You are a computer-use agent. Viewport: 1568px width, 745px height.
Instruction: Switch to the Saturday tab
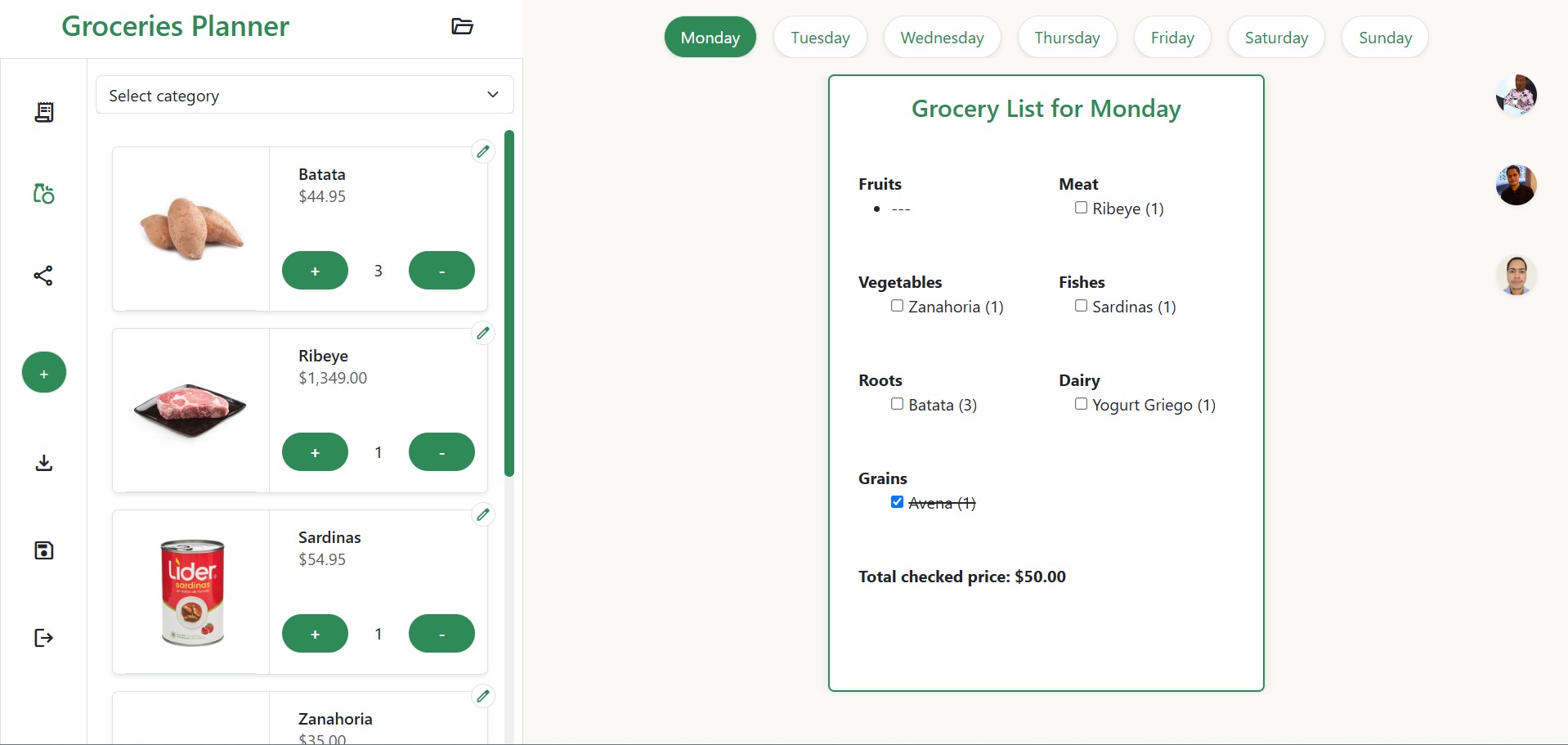point(1276,38)
